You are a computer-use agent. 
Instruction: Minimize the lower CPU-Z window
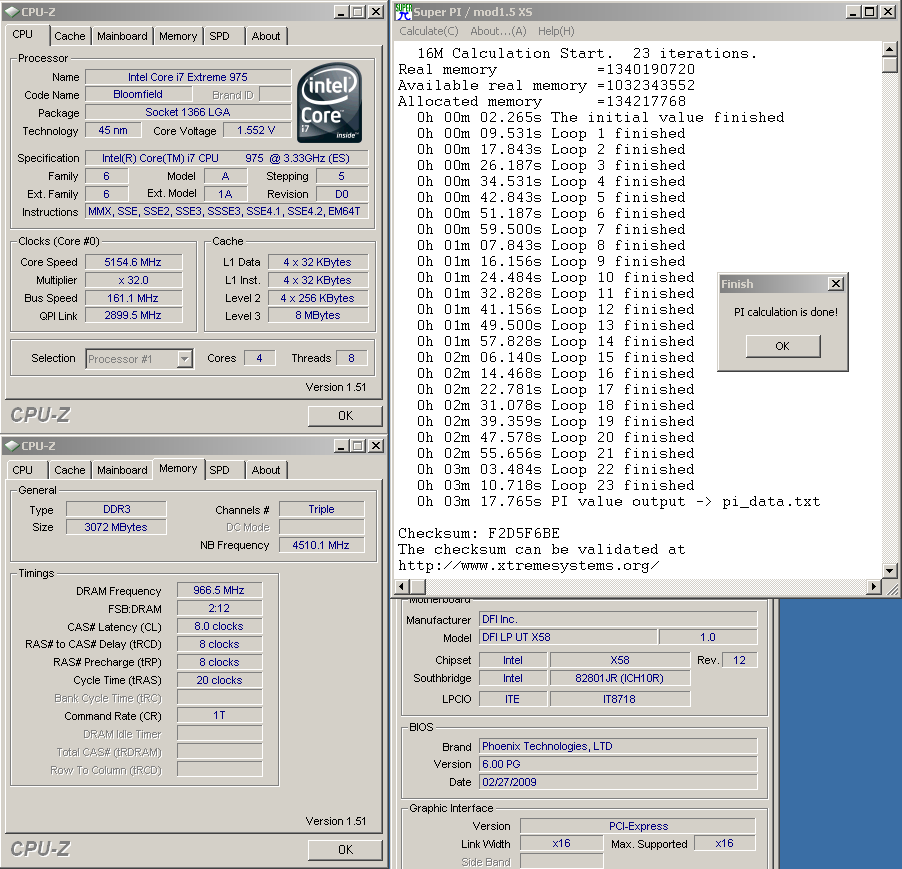tap(341, 446)
